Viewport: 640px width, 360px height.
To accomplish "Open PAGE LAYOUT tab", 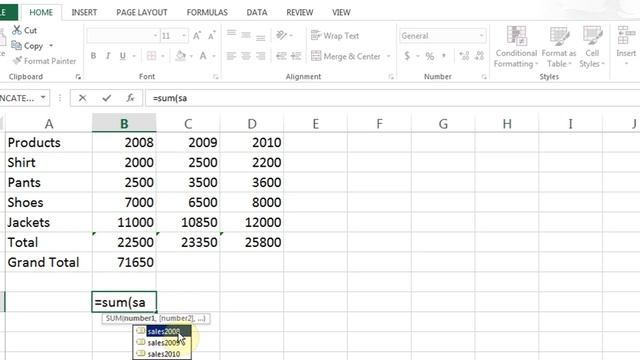I will pos(142,12).
